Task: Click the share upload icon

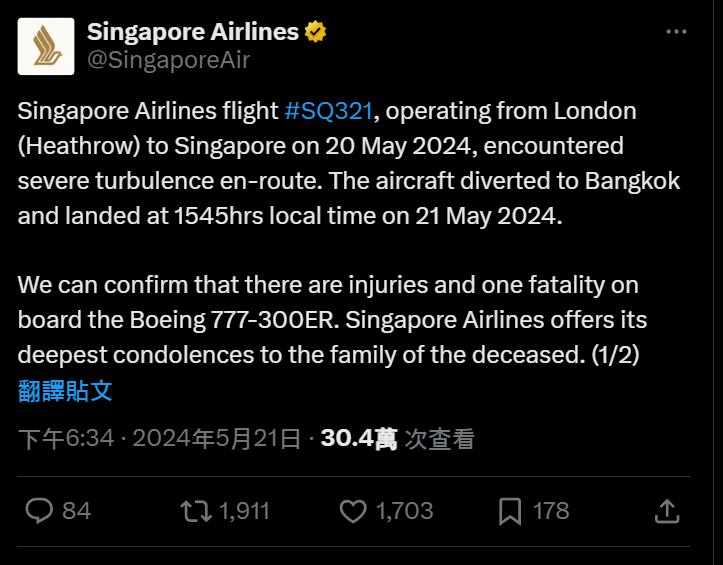Action: (667, 511)
